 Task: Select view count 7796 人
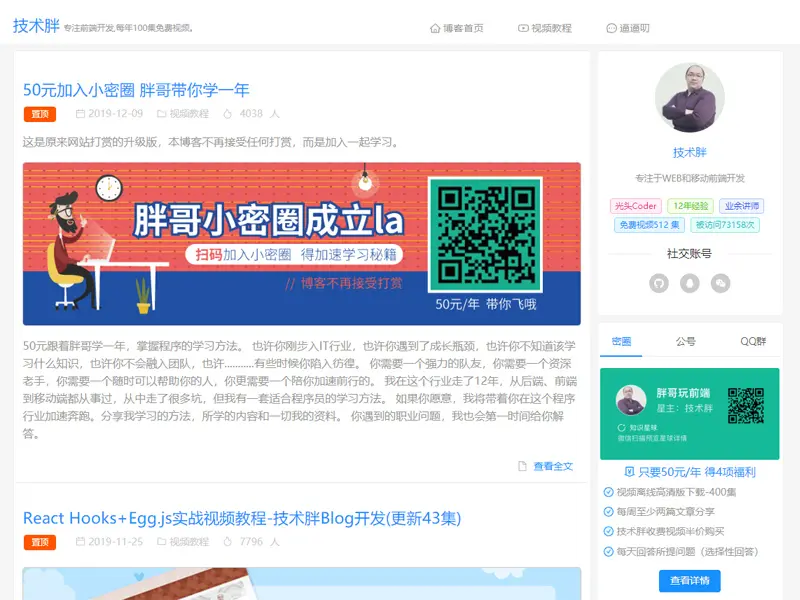tap(260, 542)
